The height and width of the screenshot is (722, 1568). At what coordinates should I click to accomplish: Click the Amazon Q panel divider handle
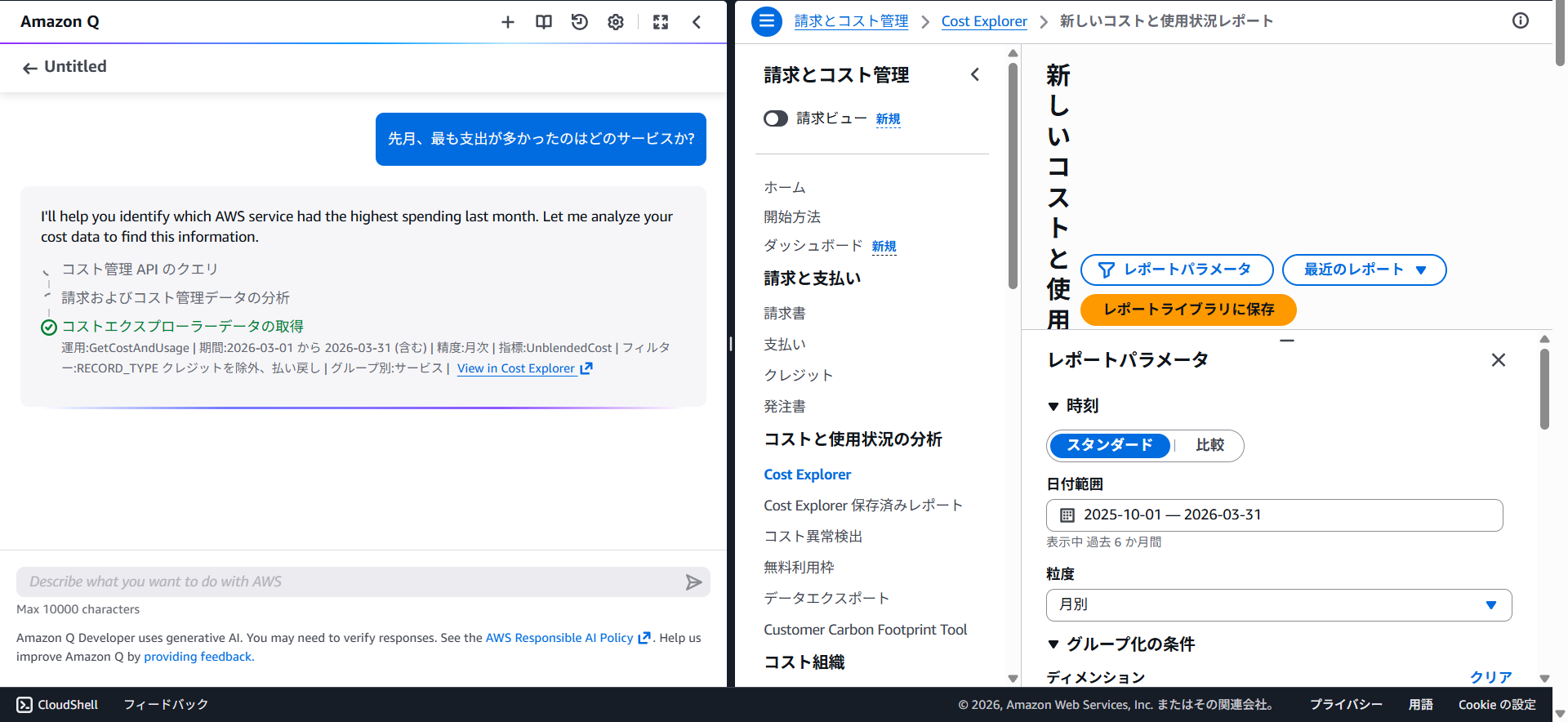click(x=731, y=344)
